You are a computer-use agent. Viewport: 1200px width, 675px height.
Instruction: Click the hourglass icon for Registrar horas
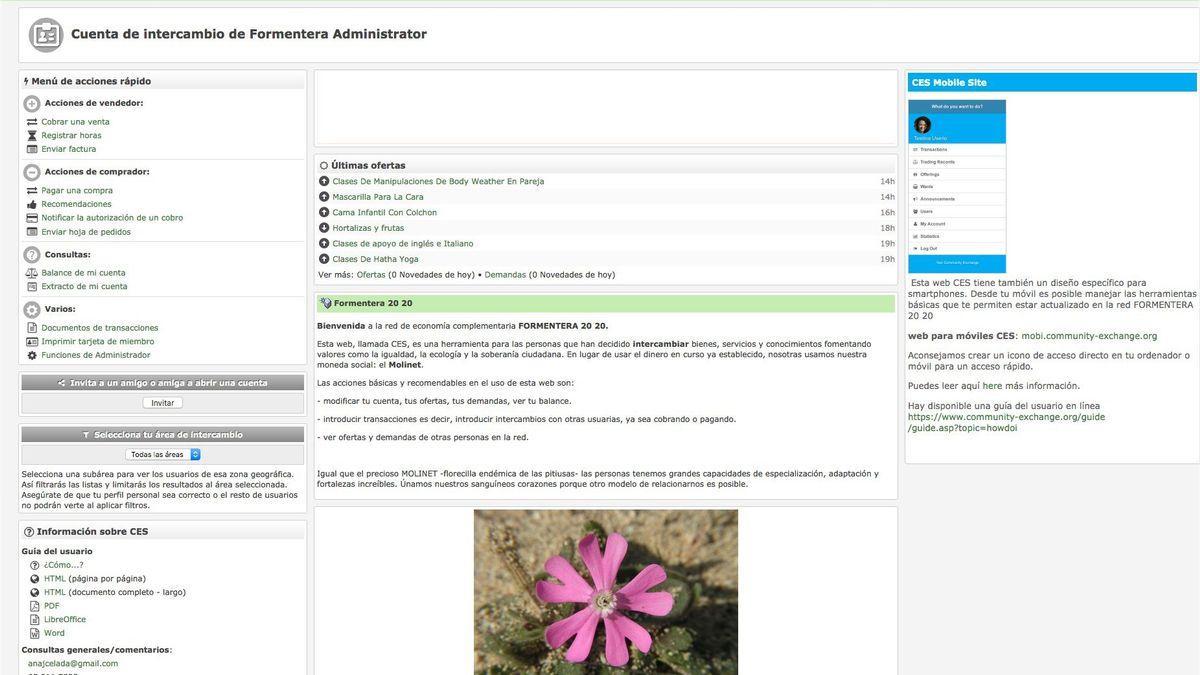click(x=32, y=136)
